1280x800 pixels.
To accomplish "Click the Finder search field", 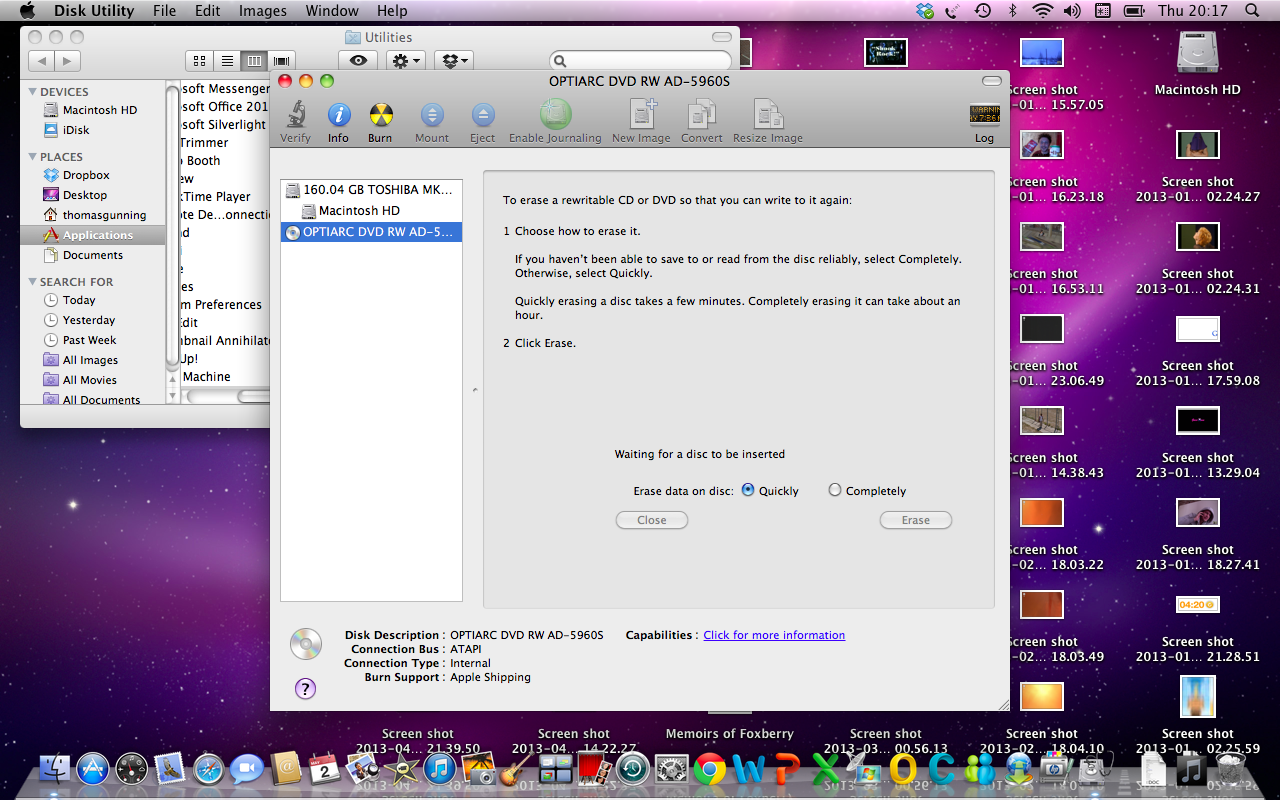I will (641, 61).
